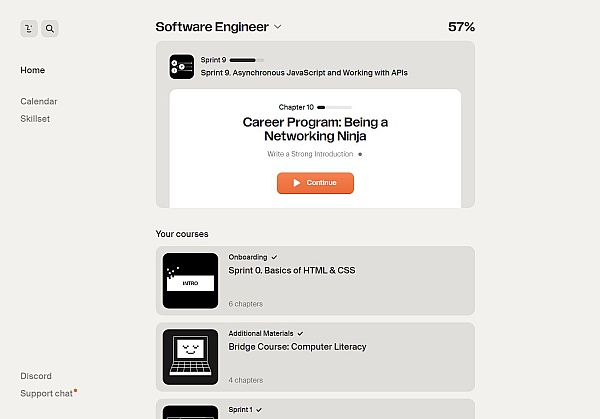The image size is (600, 419).
Task: Open Support chat
Action: pyautogui.click(x=46, y=393)
